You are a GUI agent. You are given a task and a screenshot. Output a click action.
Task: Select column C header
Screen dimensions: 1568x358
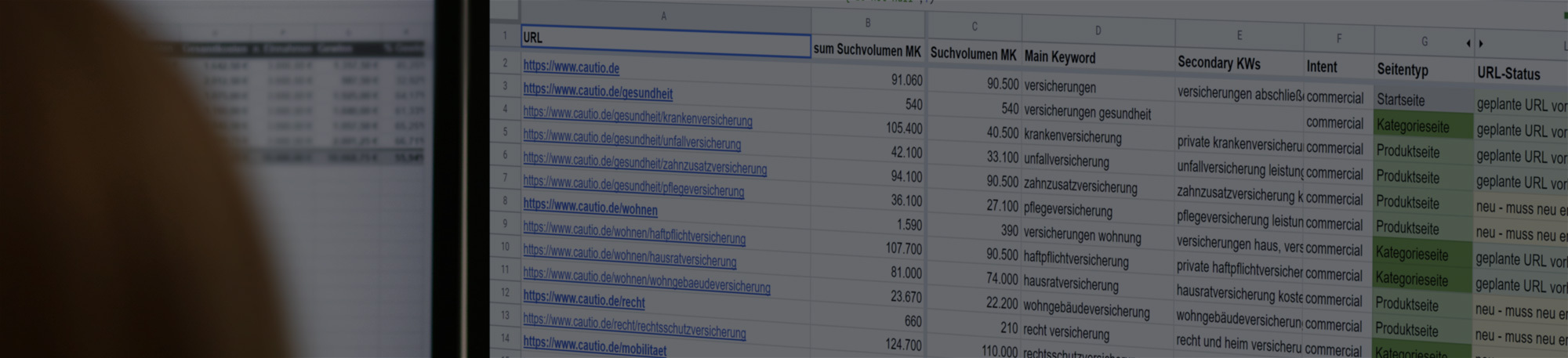click(x=975, y=27)
